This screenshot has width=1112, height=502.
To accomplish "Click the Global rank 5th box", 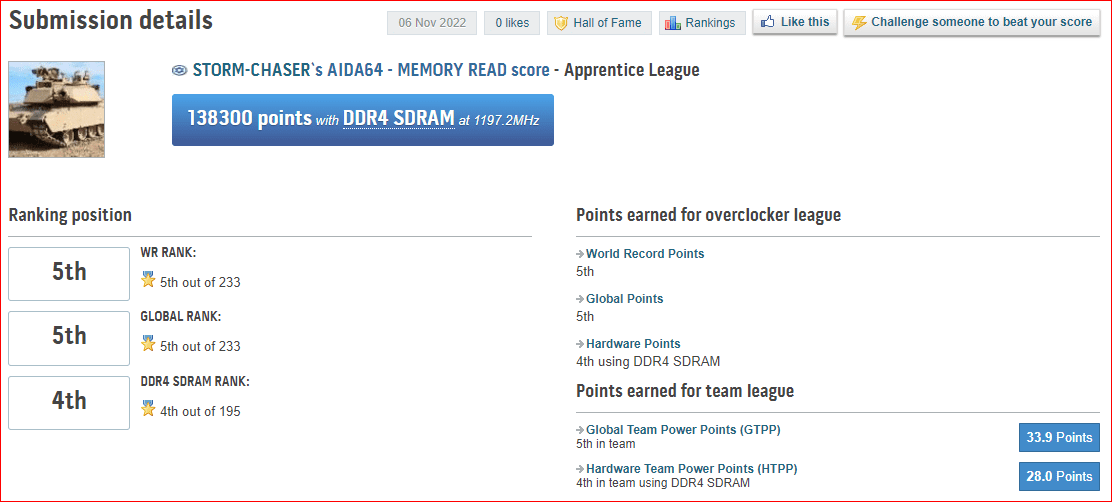I will point(69,338).
